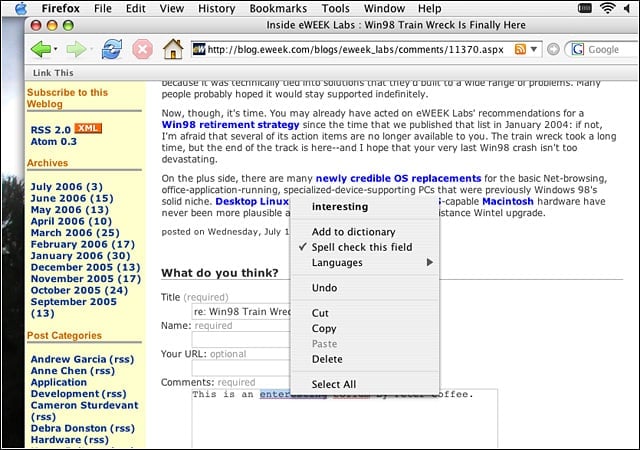This screenshot has width=640, height=450.
Task: Follow the Macintosh link
Action: (x=508, y=201)
